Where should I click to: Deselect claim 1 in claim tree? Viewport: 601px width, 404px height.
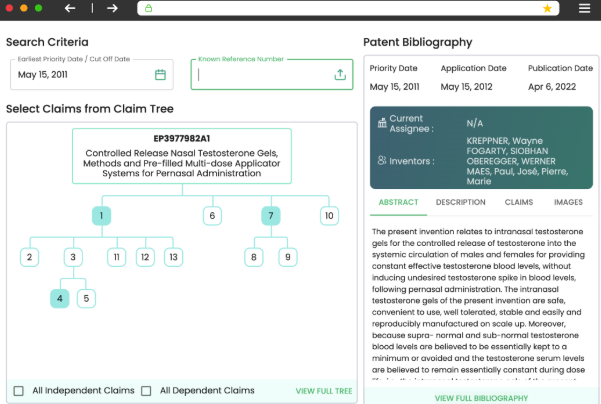tap(102, 216)
